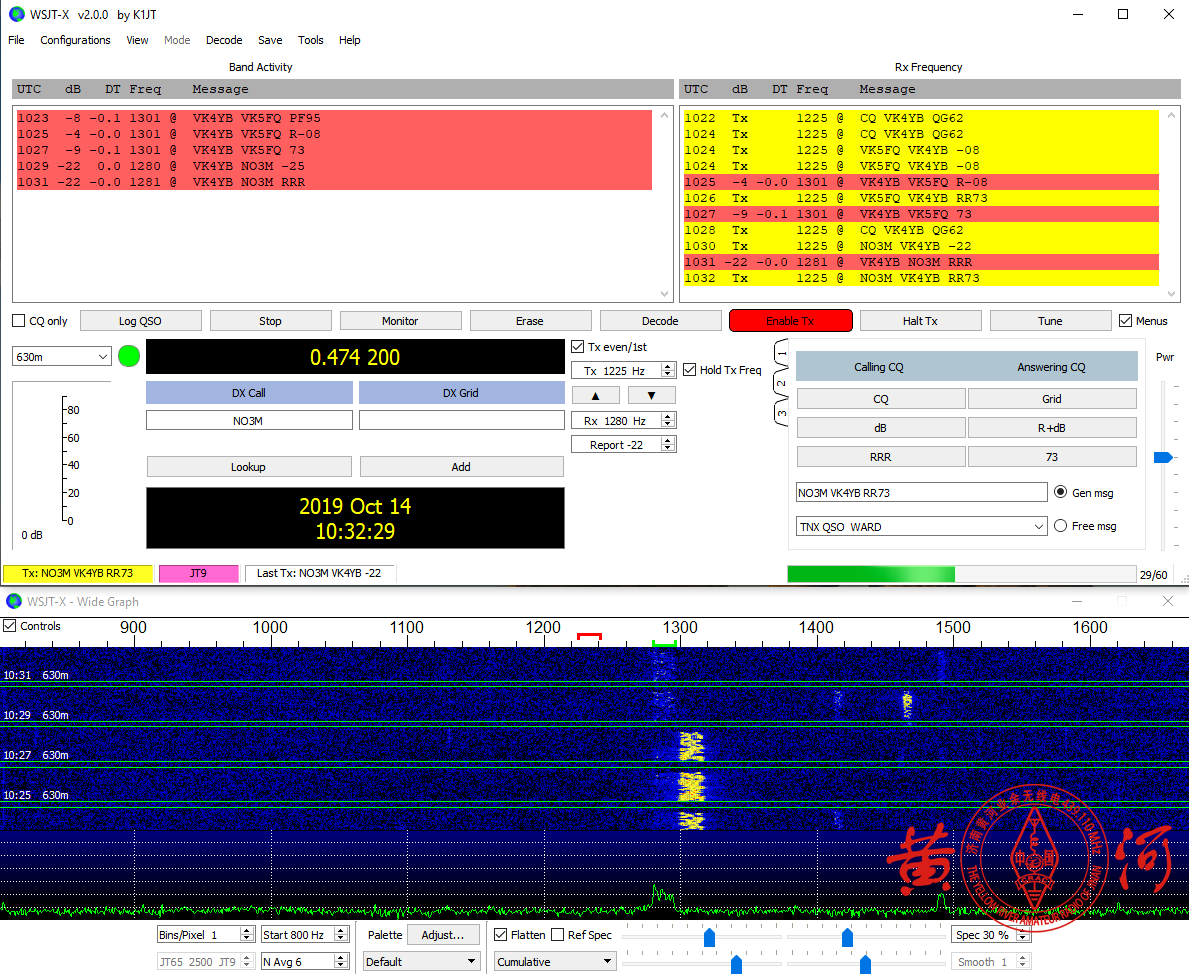
Task: Switch to tab 2 of message panel
Action: click(x=782, y=384)
